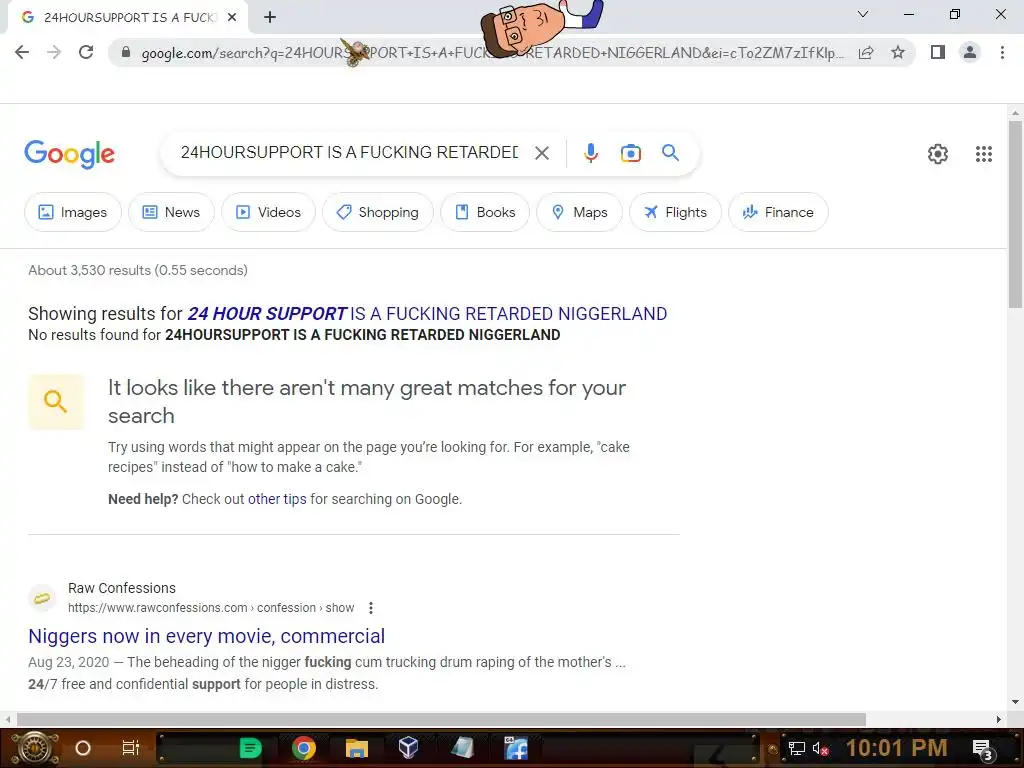Screen dimensions: 1024x768
Task: Click the muted volume tray icon
Action: point(821,748)
